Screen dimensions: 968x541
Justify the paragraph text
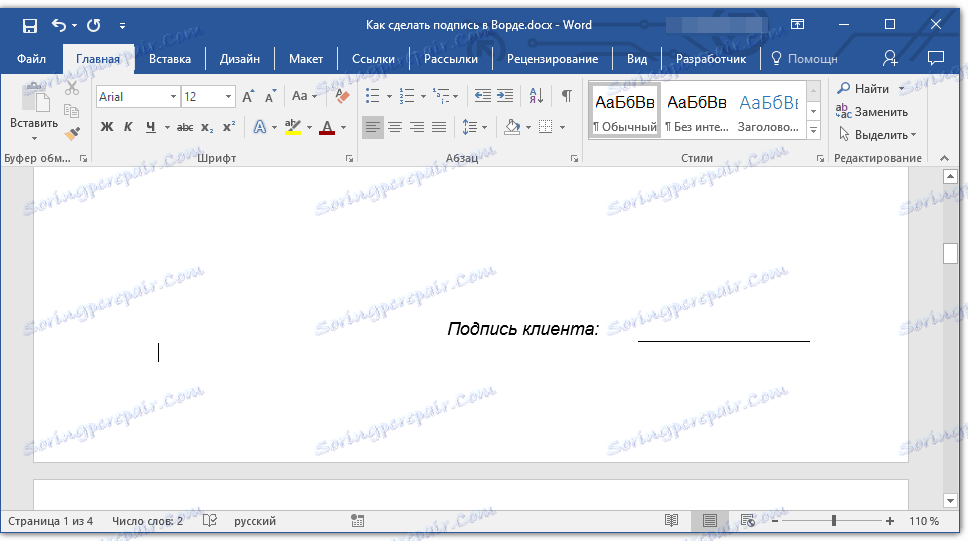(439, 127)
